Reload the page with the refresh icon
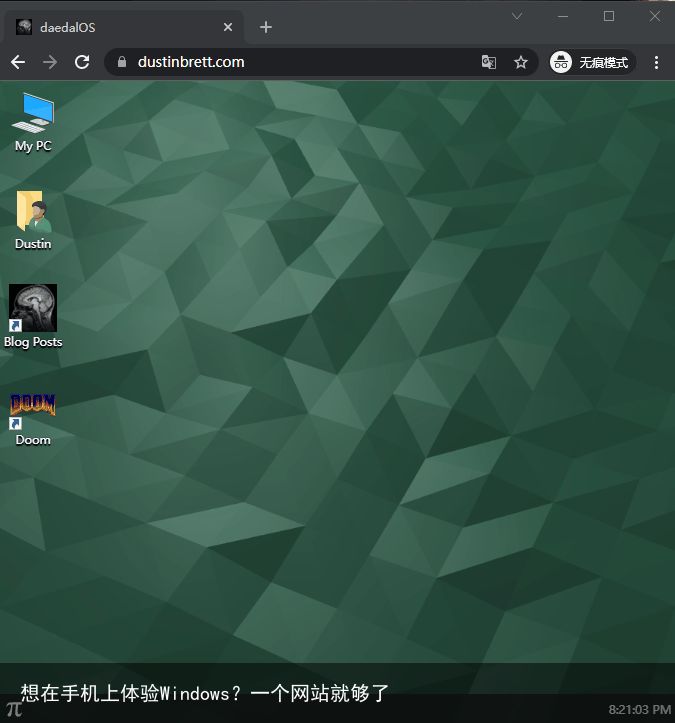The image size is (675, 723). click(x=82, y=62)
